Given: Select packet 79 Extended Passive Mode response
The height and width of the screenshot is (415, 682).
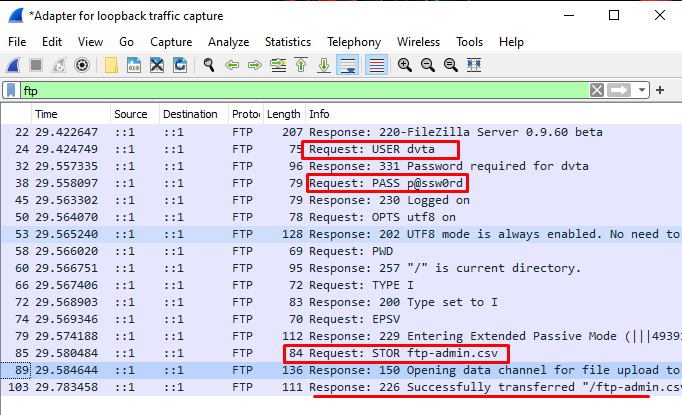Looking at the screenshot, I should click(341, 336).
